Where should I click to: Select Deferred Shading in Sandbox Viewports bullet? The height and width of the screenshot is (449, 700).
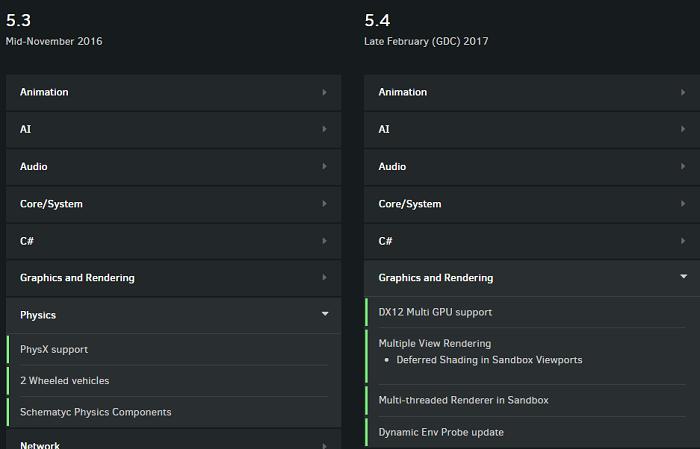[489, 360]
